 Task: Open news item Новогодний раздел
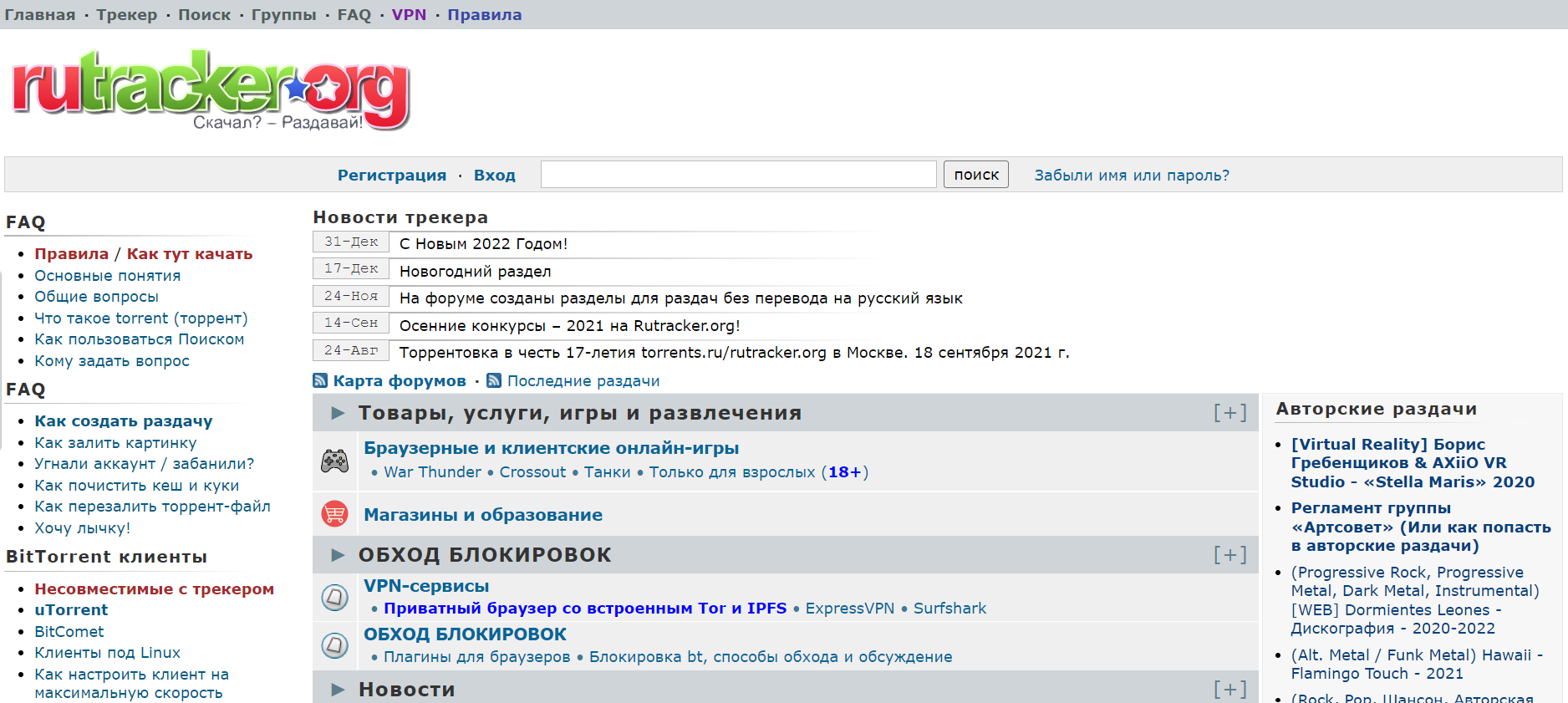[476, 272]
